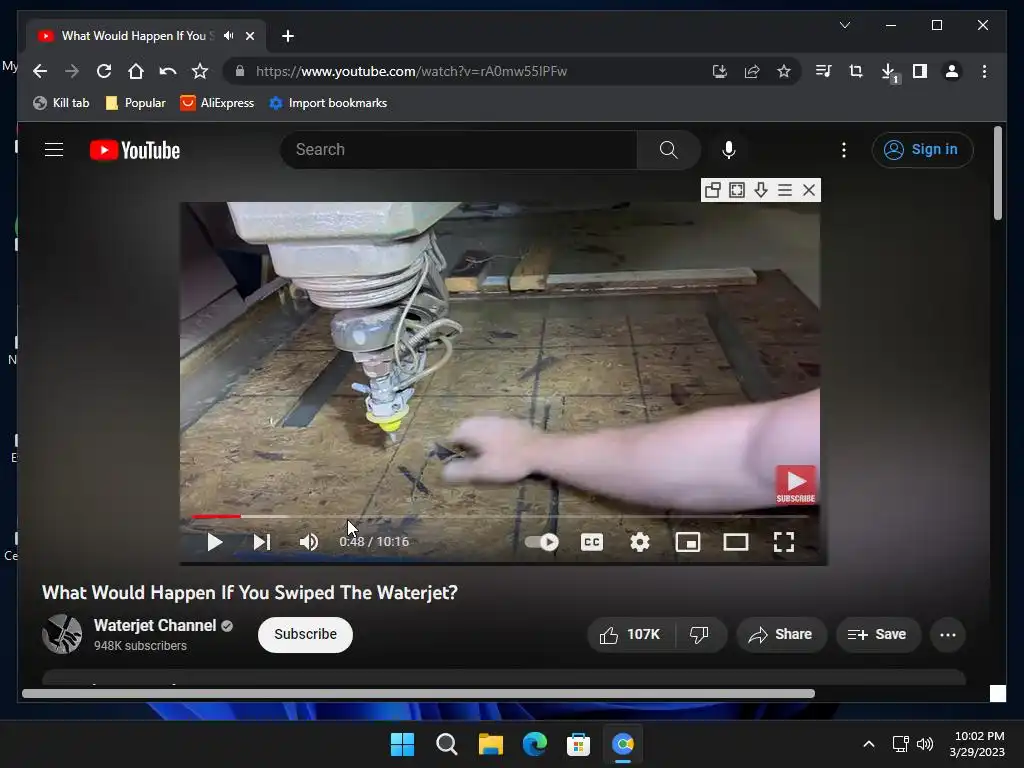Open the Waterjet Channel name link
This screenshot has height=768, width=1024.
pos(155,626)
